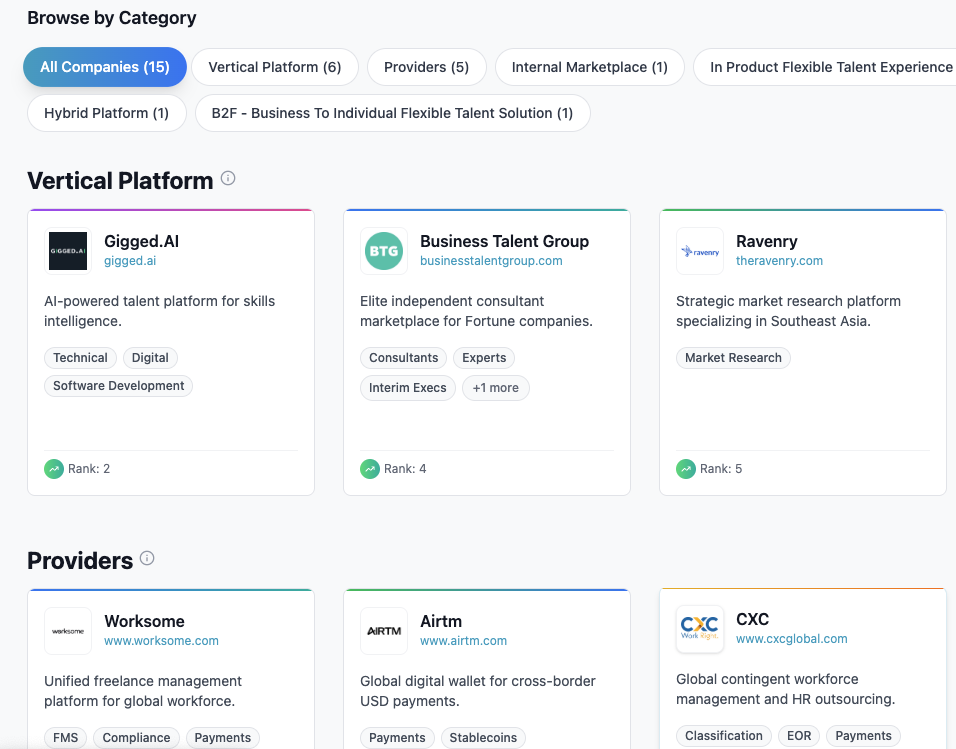Open the gigged.ai website link
Screen dimensions: 956x749
pyautogui.click(x=130, y=261)
